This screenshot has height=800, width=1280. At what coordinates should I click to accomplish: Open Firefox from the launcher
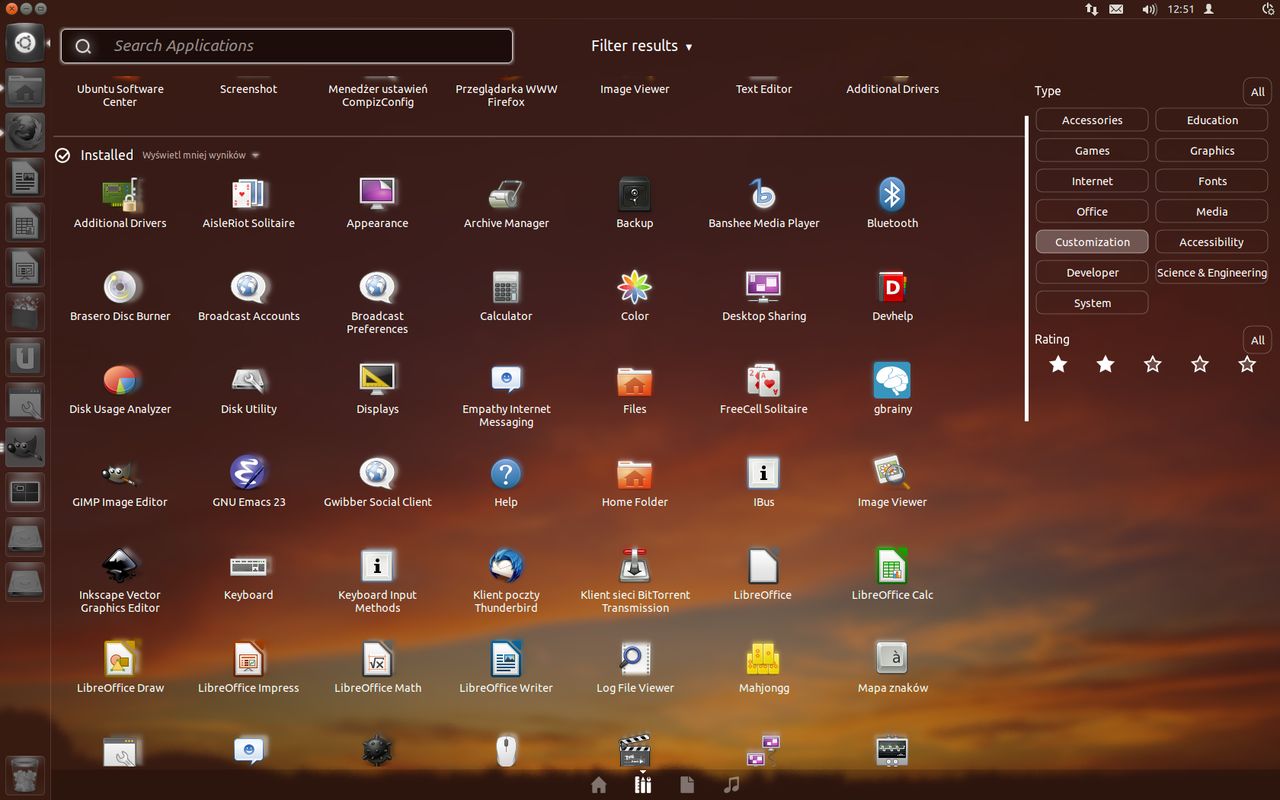[x=25, y=133]
